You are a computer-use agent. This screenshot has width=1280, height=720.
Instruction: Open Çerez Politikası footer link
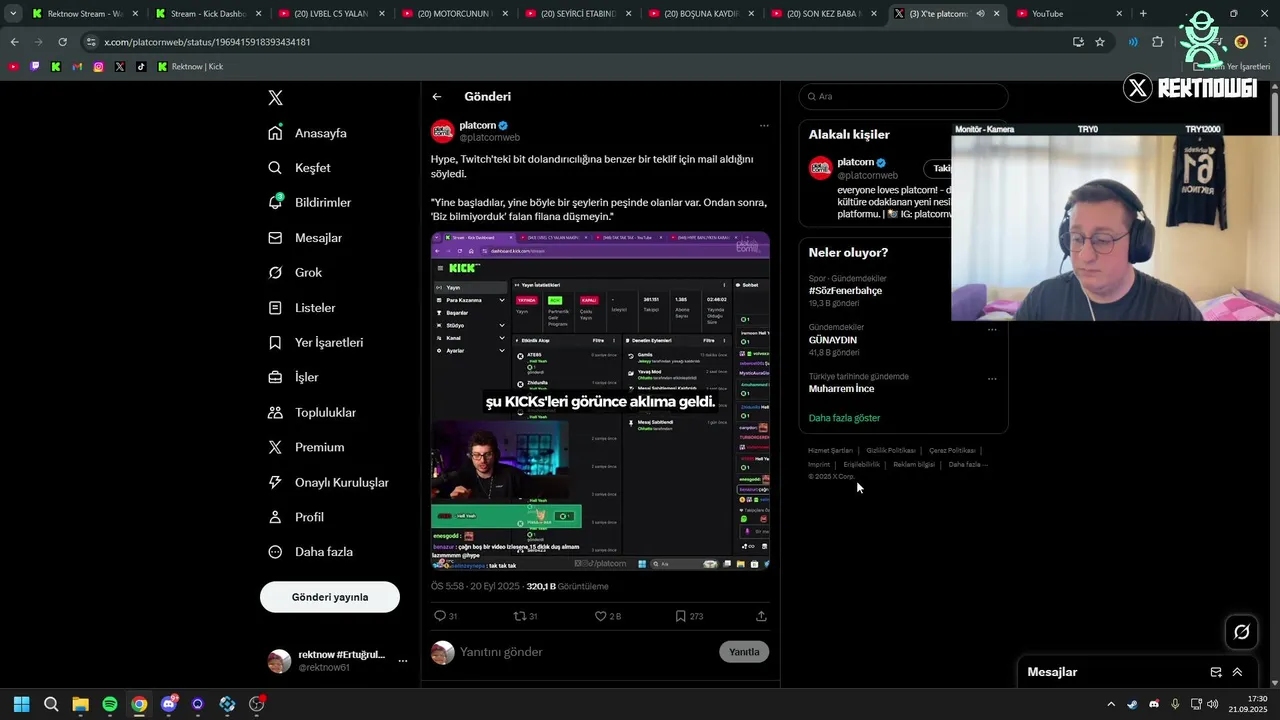click(x=952, y=451)
